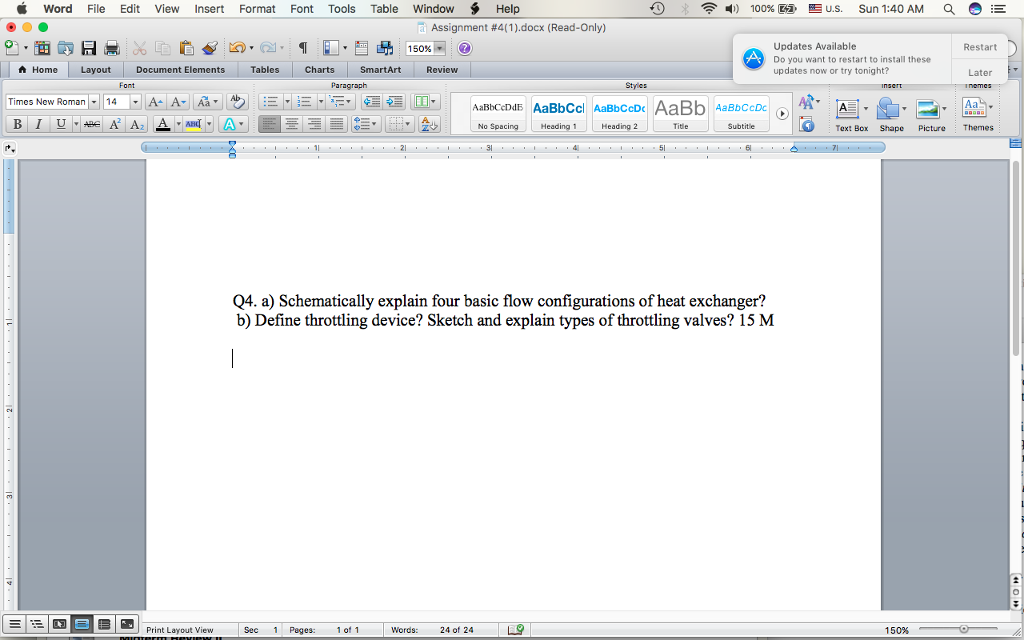The width and height of the screenshot is (1024, 640).
Task: Insert a Picture from the Insert group
Action: coord(930,110)
